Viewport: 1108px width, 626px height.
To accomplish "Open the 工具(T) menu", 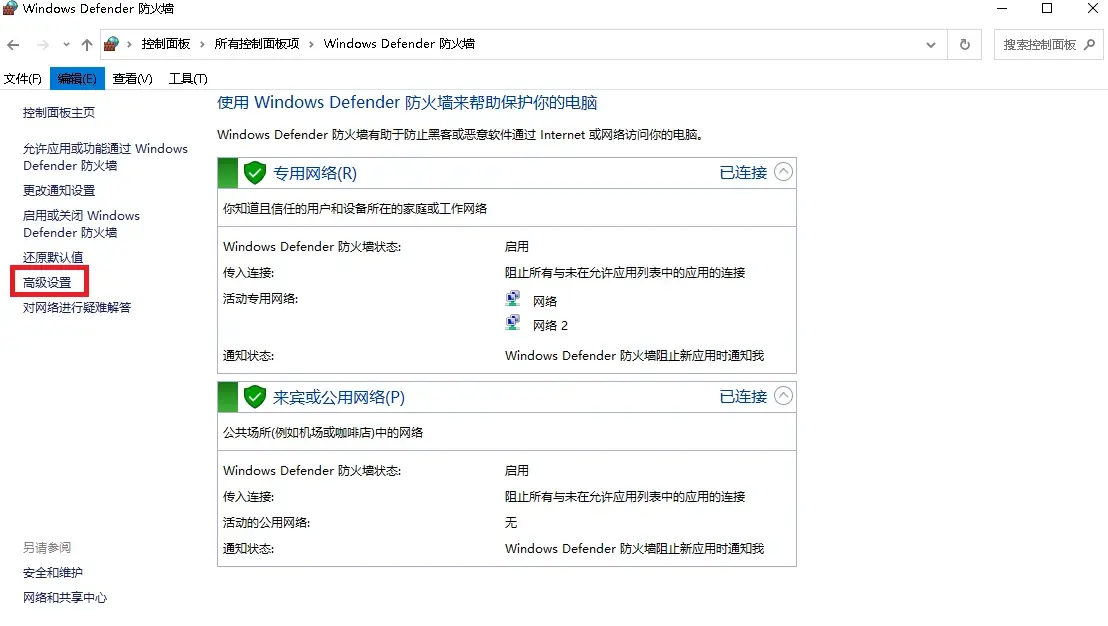I will coord(188,79).
